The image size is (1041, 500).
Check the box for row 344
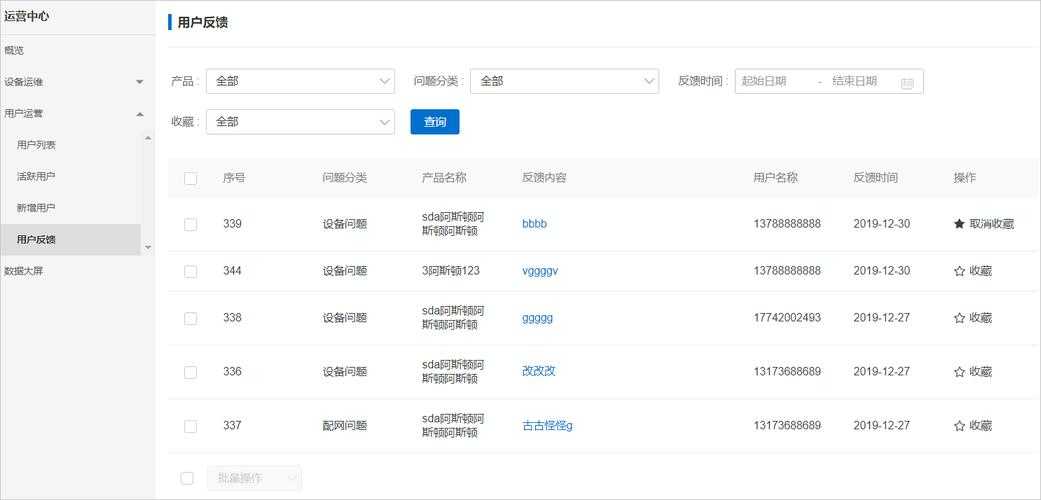coord(191,272)
